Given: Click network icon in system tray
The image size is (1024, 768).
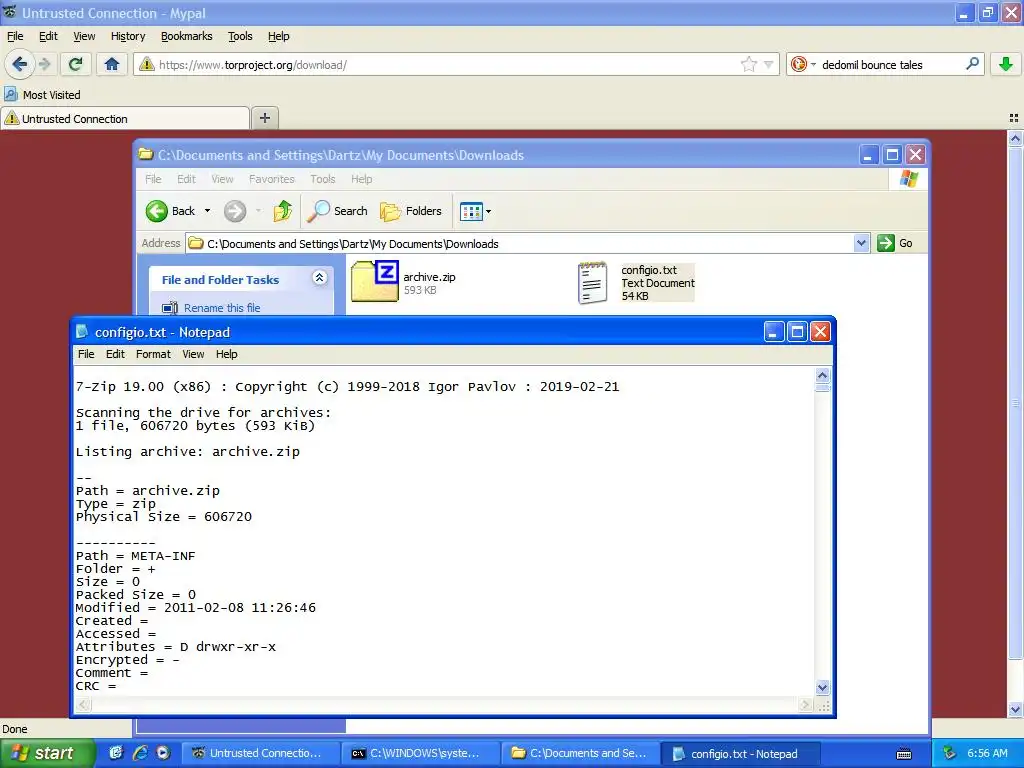Looking at the screenshot, I should (x=950, y=753).
